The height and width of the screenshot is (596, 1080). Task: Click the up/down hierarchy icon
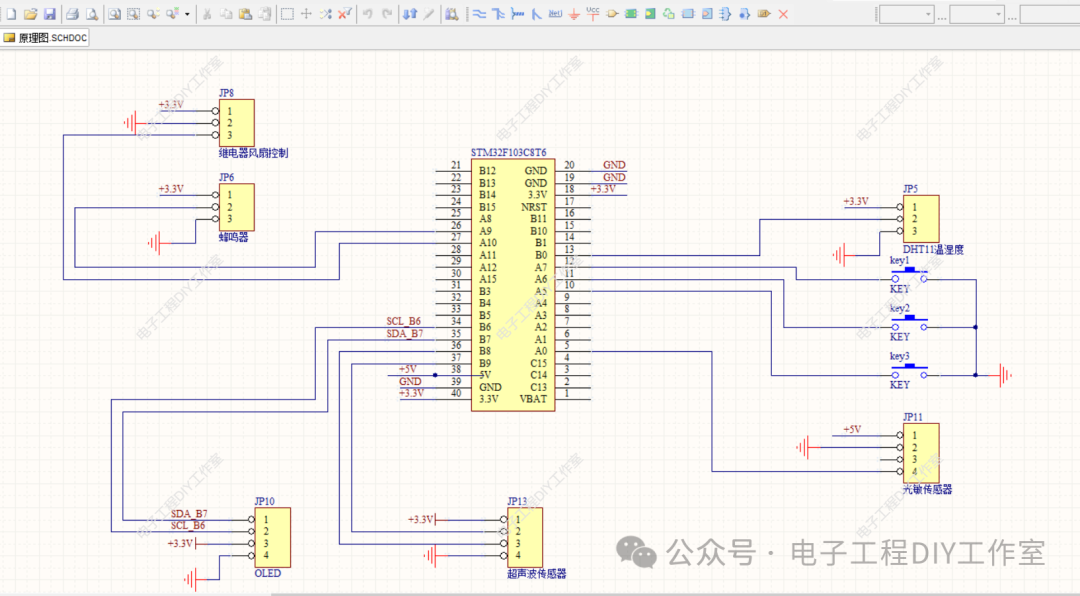coord(410,14)
